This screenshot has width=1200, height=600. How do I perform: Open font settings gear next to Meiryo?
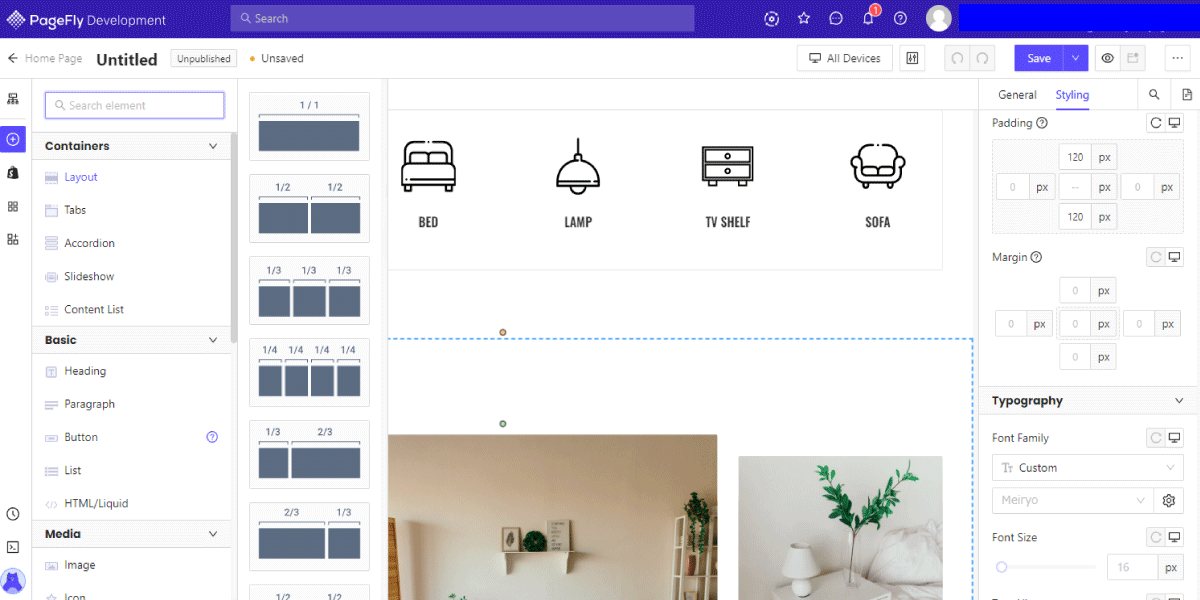pos(1168,500)
